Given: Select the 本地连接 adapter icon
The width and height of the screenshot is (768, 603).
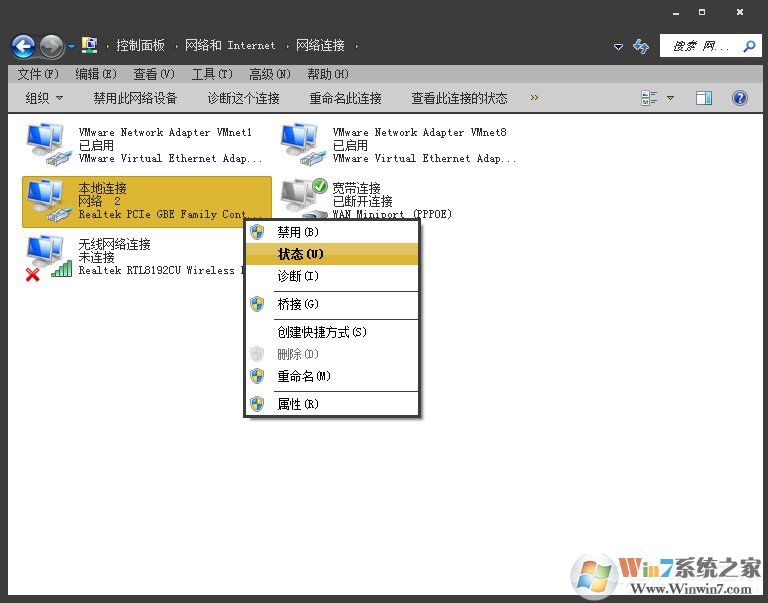Looking at the screenshot, I should pyautogui.click(x=49, y=201).
